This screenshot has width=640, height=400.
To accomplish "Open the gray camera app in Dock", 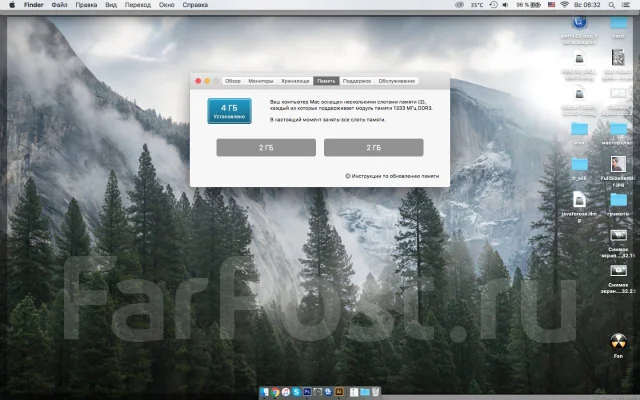I will [x=318, y=392].
